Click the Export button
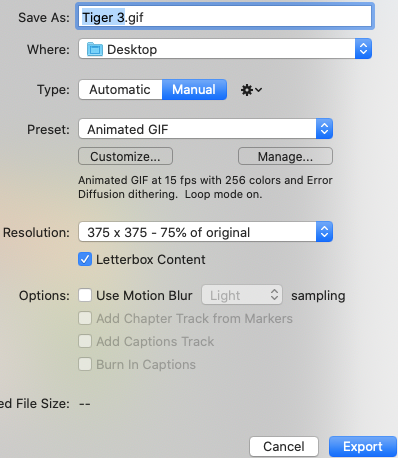 (363, 447)
